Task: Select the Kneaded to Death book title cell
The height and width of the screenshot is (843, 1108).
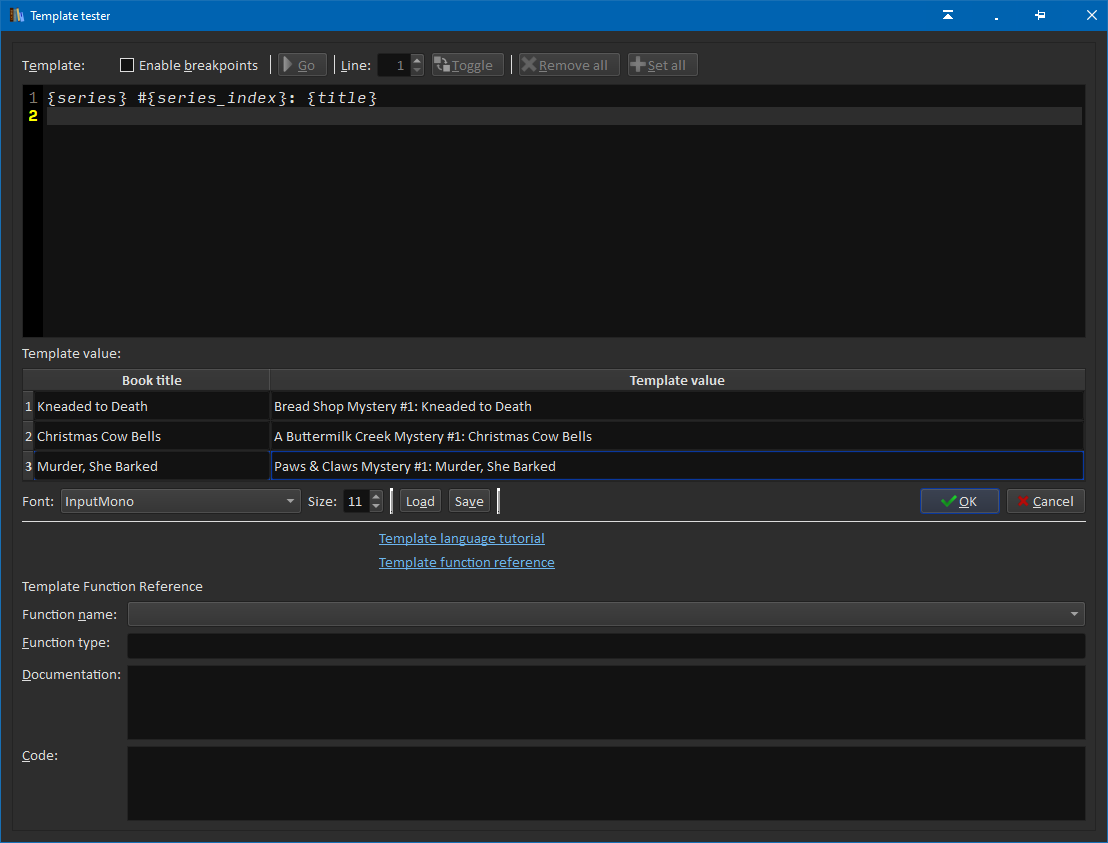Action: tap(151, 406)
